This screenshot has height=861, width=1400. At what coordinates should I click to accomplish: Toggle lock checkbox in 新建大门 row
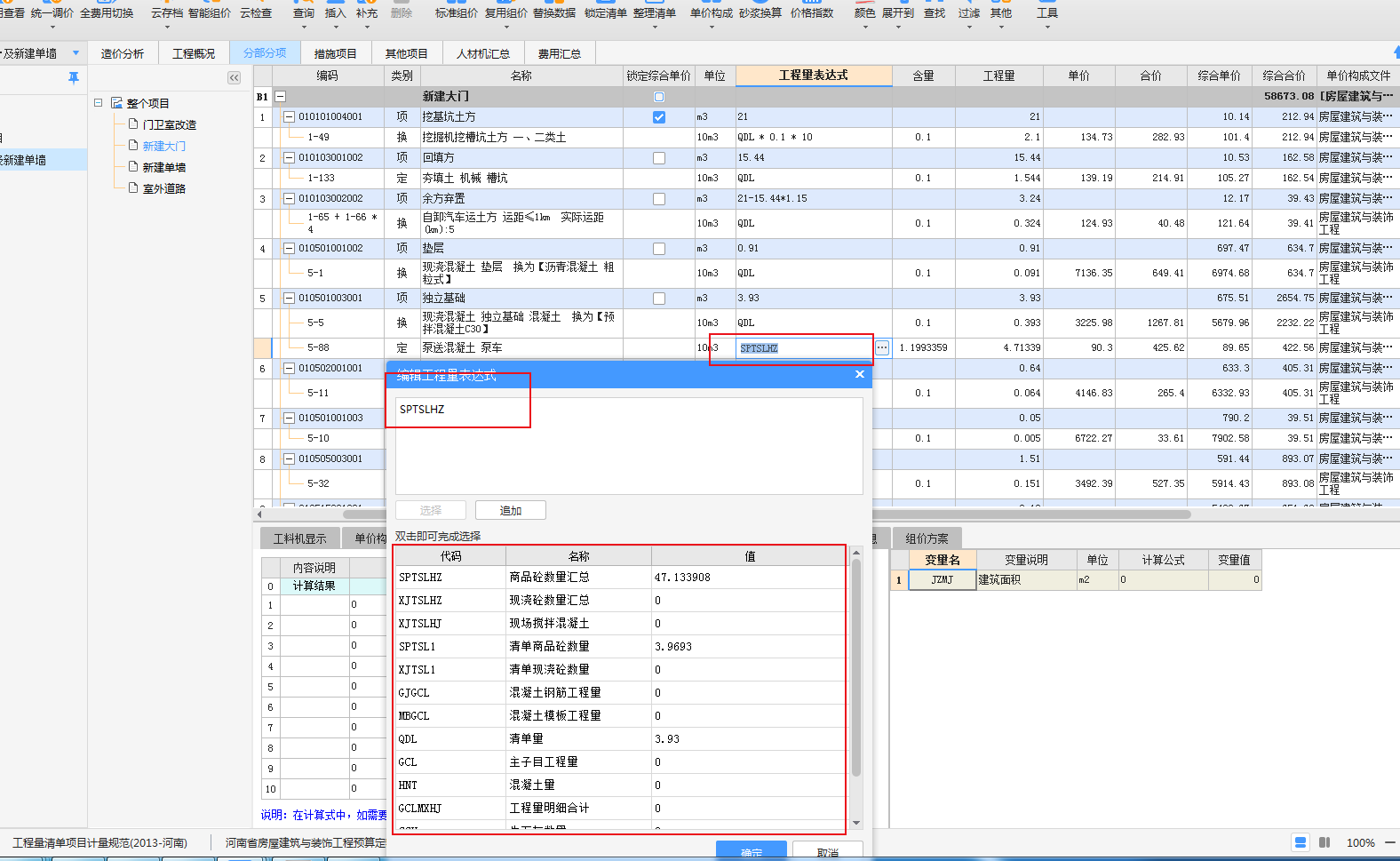(x=658, y=96)
